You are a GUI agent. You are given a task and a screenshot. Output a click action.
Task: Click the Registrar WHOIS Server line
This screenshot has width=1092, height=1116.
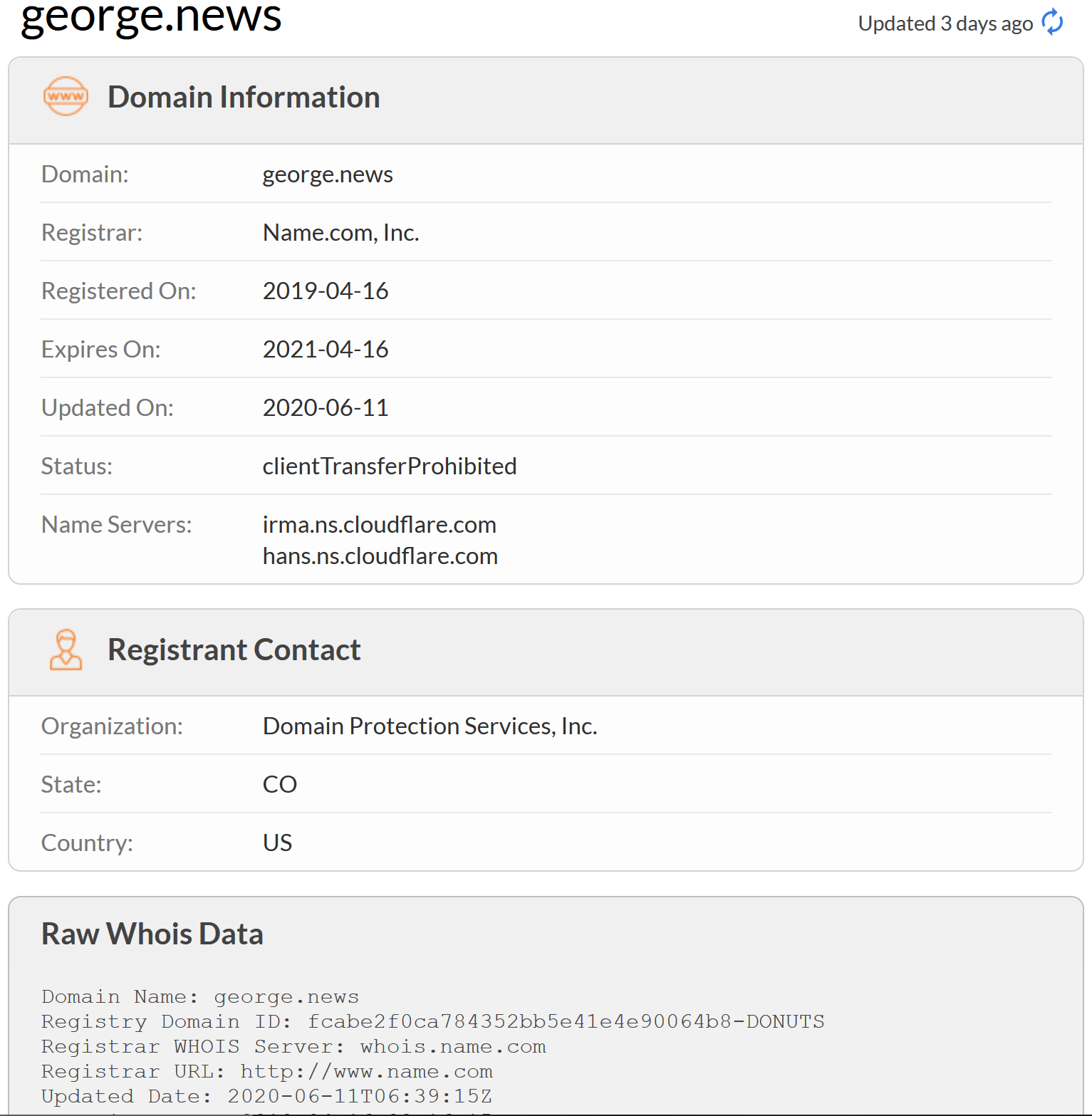(x=293, y=1046)
